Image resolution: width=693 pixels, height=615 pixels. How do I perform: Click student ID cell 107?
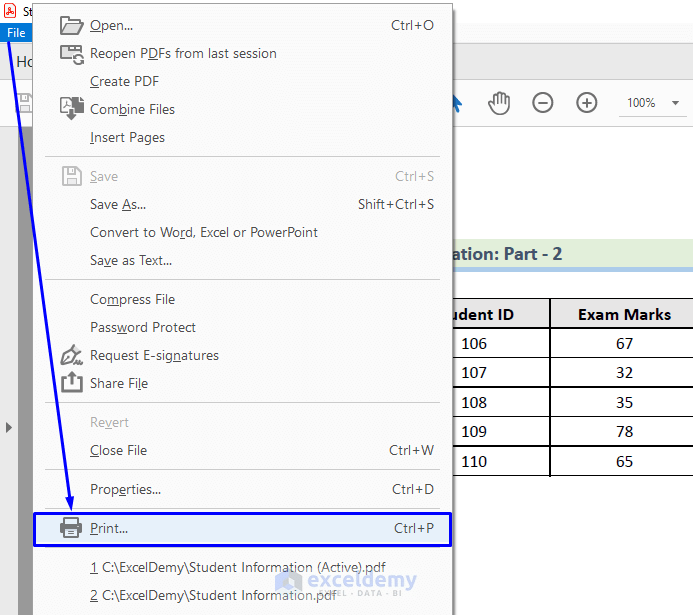pyautogui.click(x=501, y=372)
